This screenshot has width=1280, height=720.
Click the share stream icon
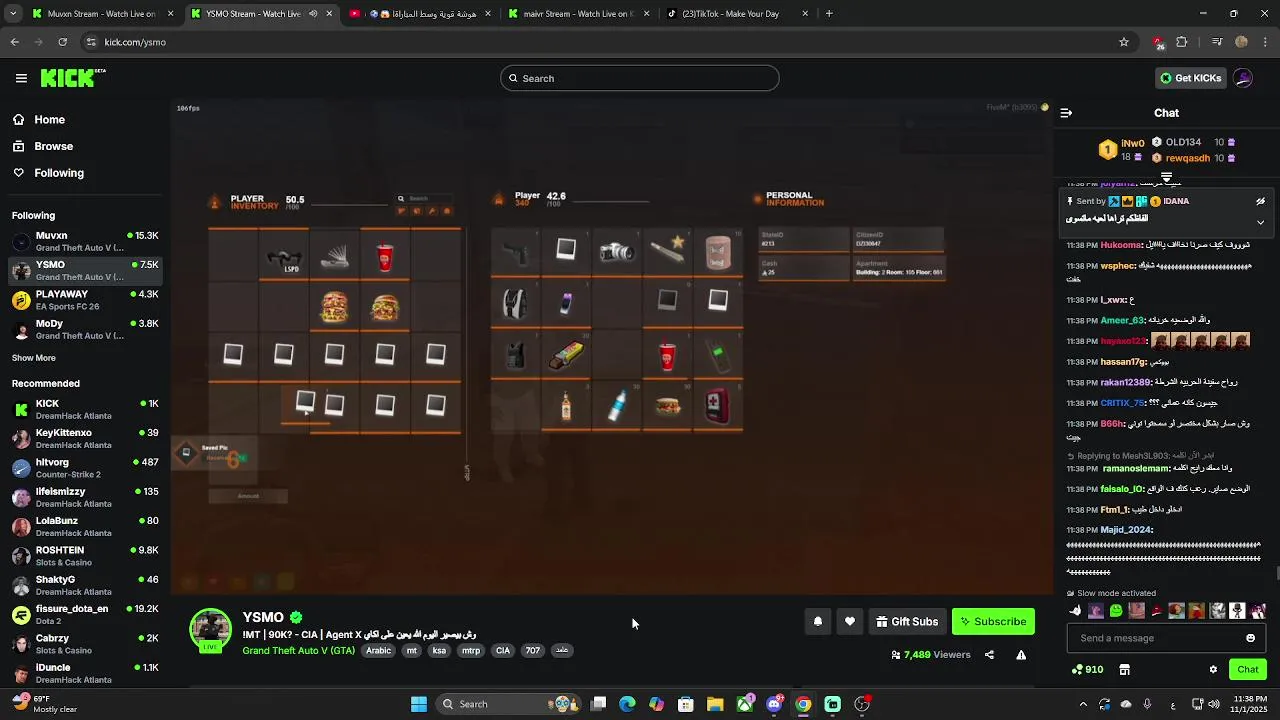point(989,655)
